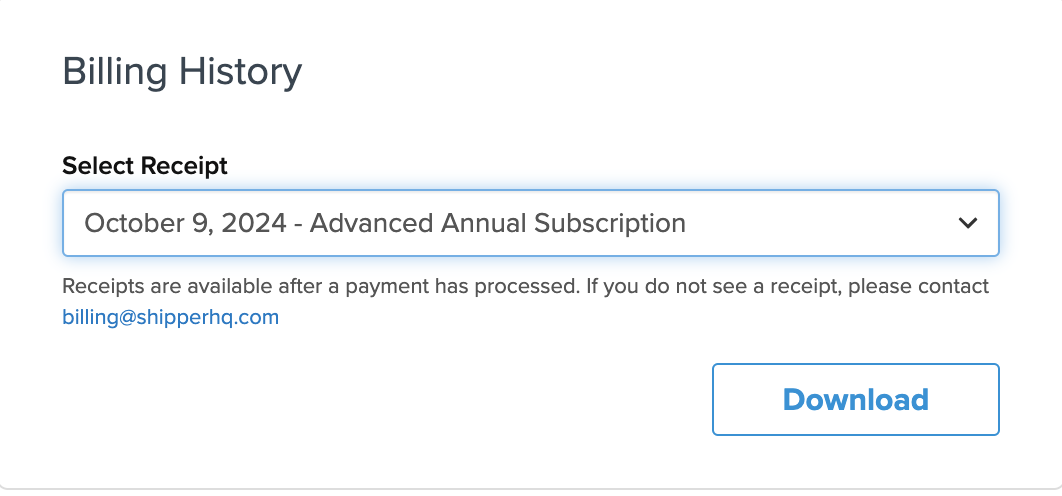
Task: Contact billing via the ShipperHQ email link
Action: pyautogui.click(x=170, y=318)
